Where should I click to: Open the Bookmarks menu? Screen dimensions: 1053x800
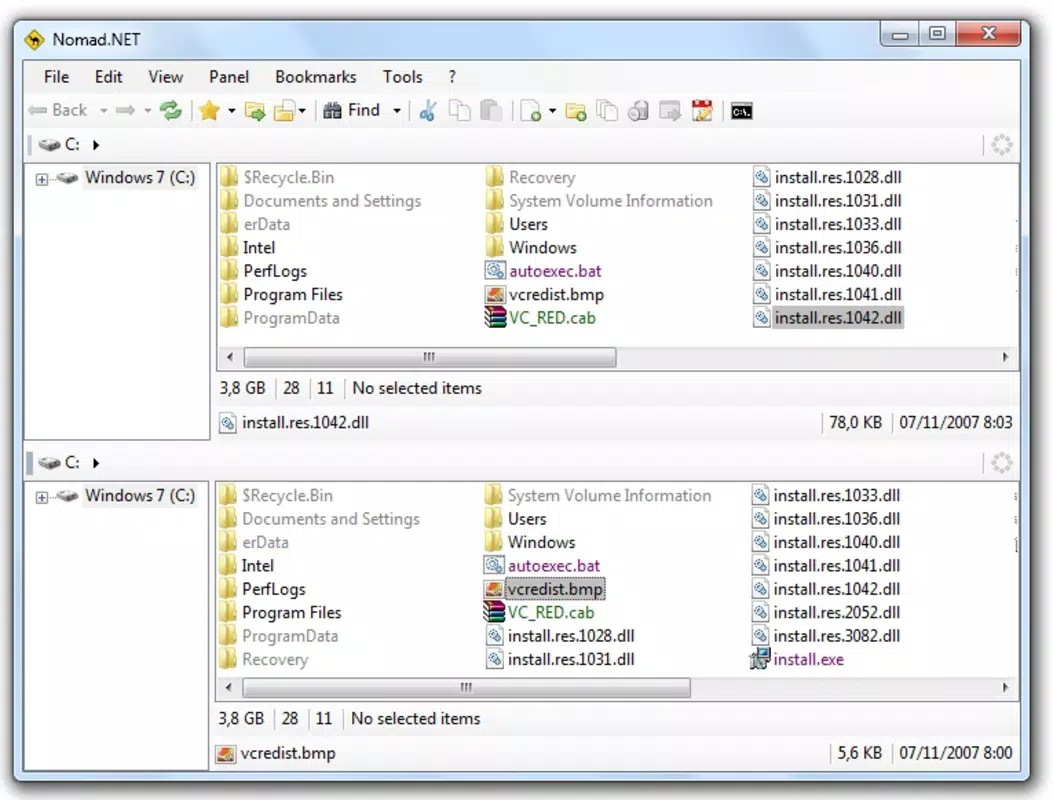coord(316,77)
